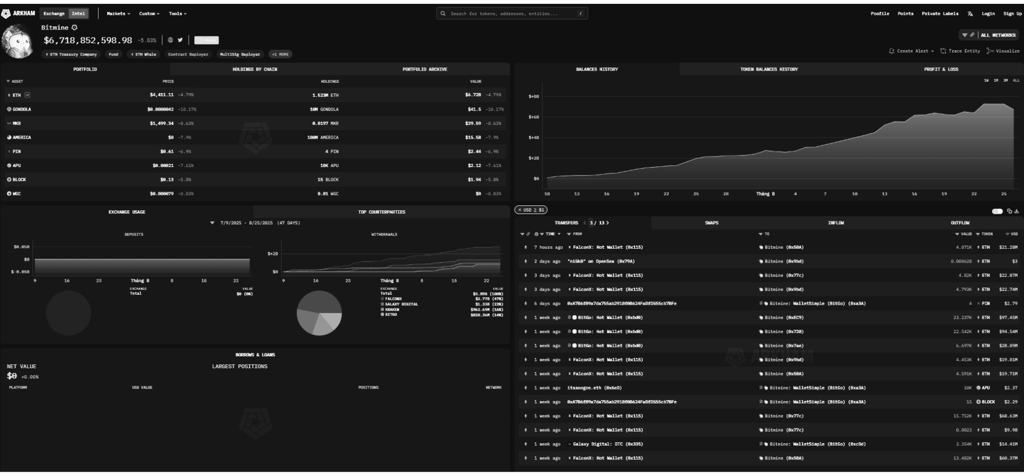Open the TO column filter
The image size is (1024, 476).
click(763, 233)
